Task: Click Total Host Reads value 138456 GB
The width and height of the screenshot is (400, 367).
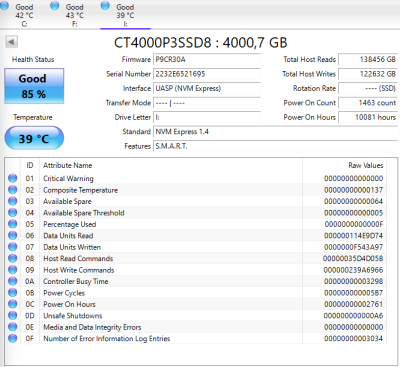Action: (x=368, y=59)
